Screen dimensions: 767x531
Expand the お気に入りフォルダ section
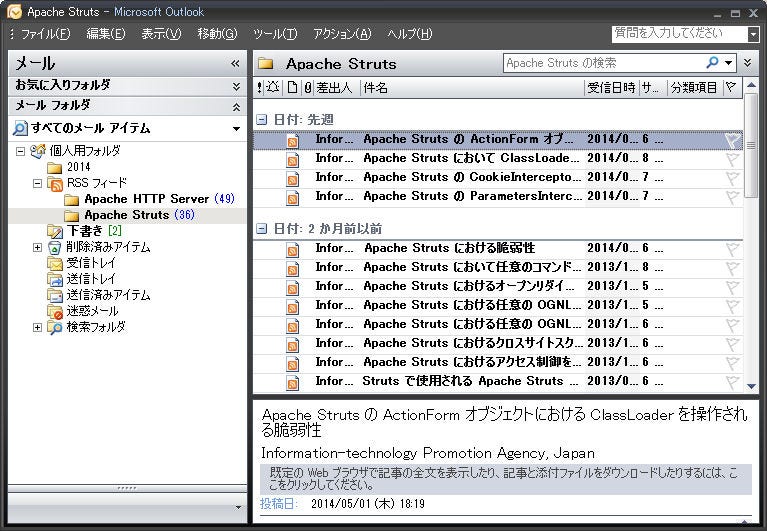coord(236,87)
